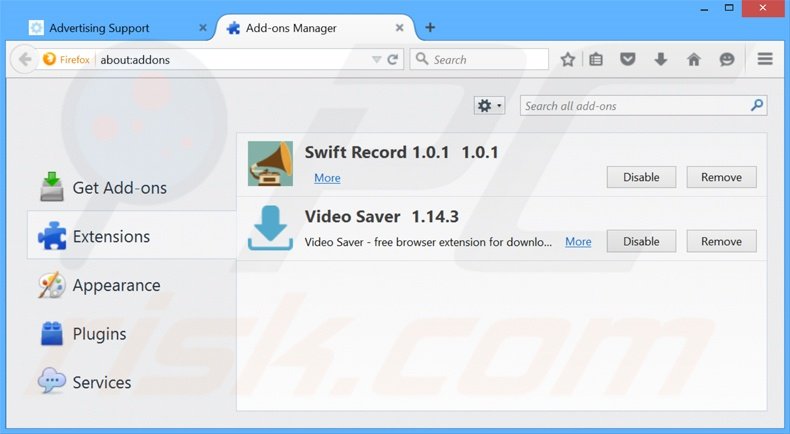Open More link for Video Saver
Screen dimensions: 790x434
point(578,242)
